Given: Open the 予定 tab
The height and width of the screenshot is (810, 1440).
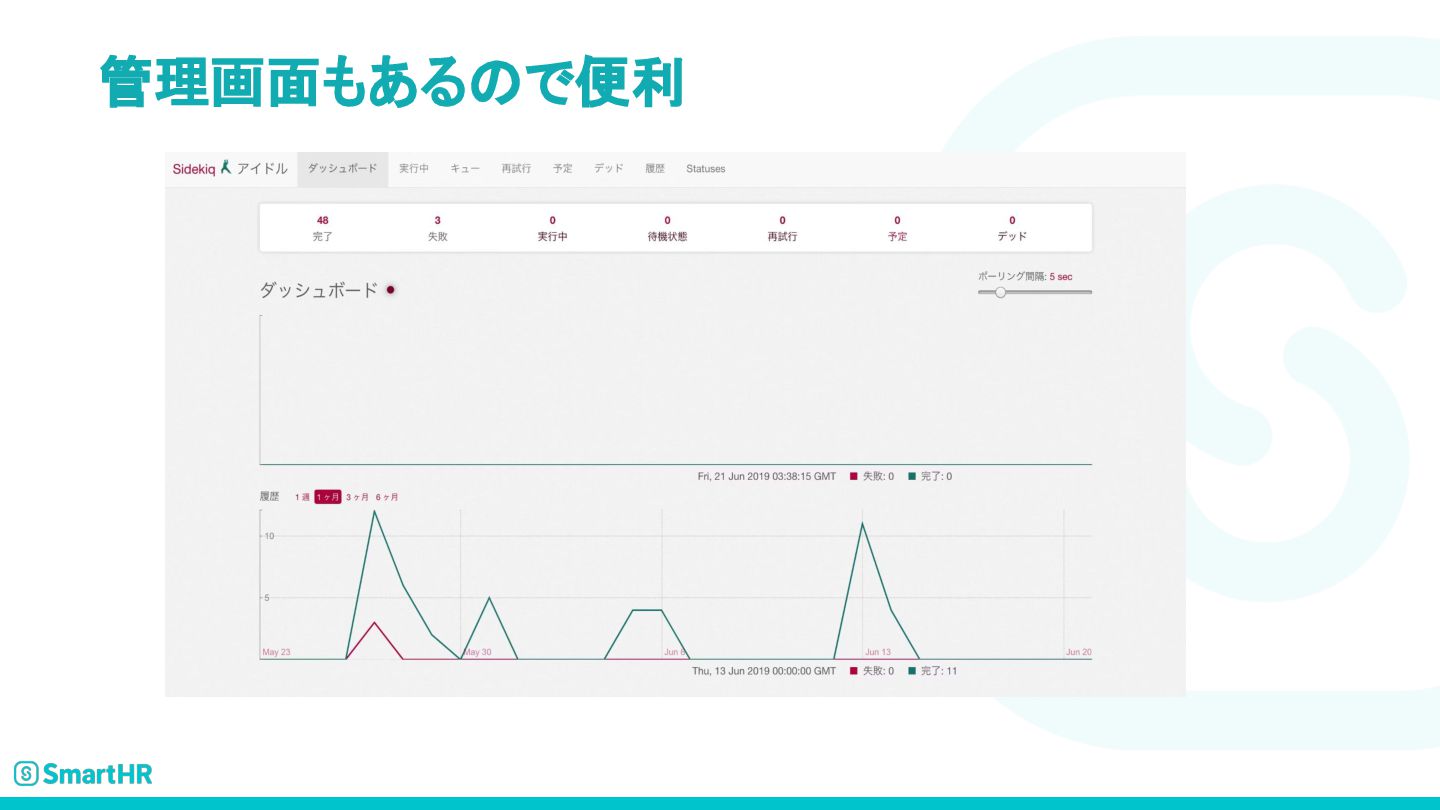Looking at the screenshot, I should [563, 169].
